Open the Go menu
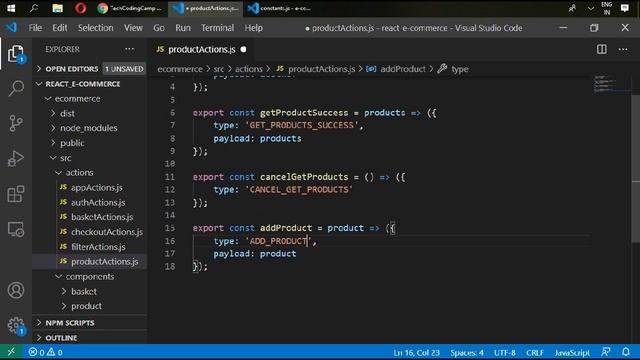Image resolution: width=640 pixels, height=360 pixels. click(159, 28)
